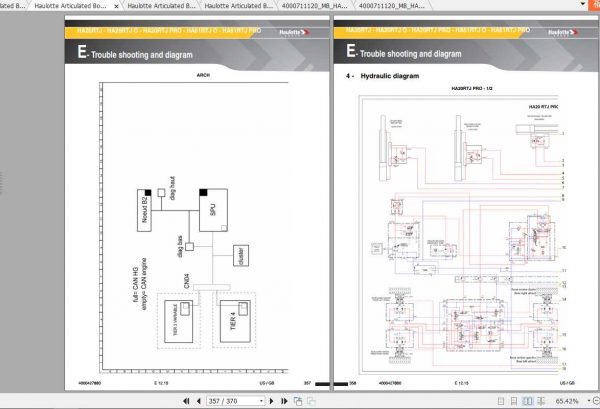The width and height of the screenshot is (600, 409).
Task: Go to the next page
Action: point(272,401)
